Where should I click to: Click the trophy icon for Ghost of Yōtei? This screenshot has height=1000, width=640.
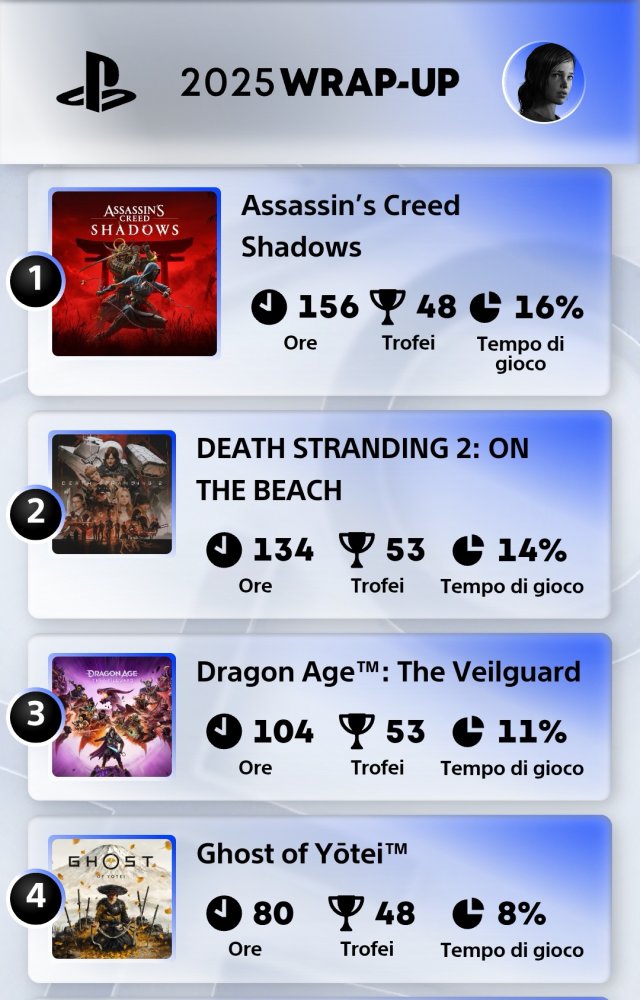point(346,913)
